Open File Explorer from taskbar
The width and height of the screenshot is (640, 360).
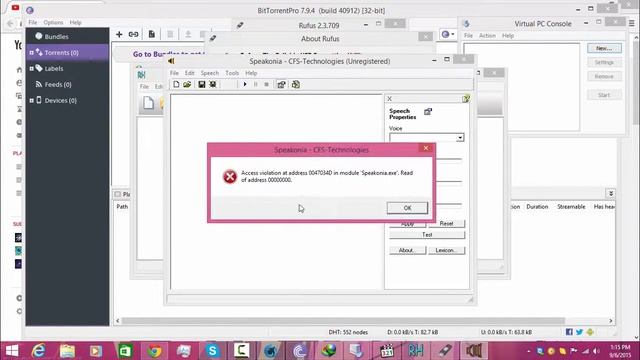(67, 351)
